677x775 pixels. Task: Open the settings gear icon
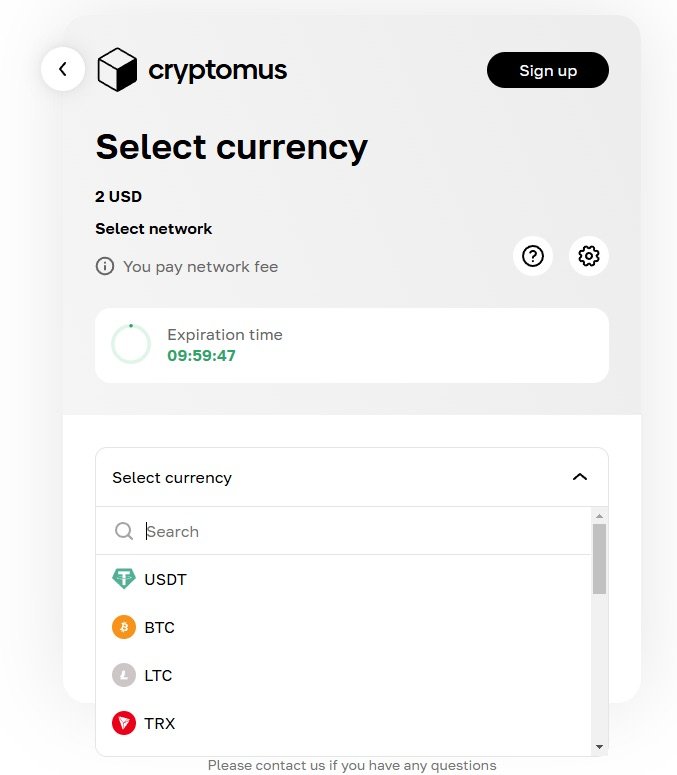click(589, 256)
